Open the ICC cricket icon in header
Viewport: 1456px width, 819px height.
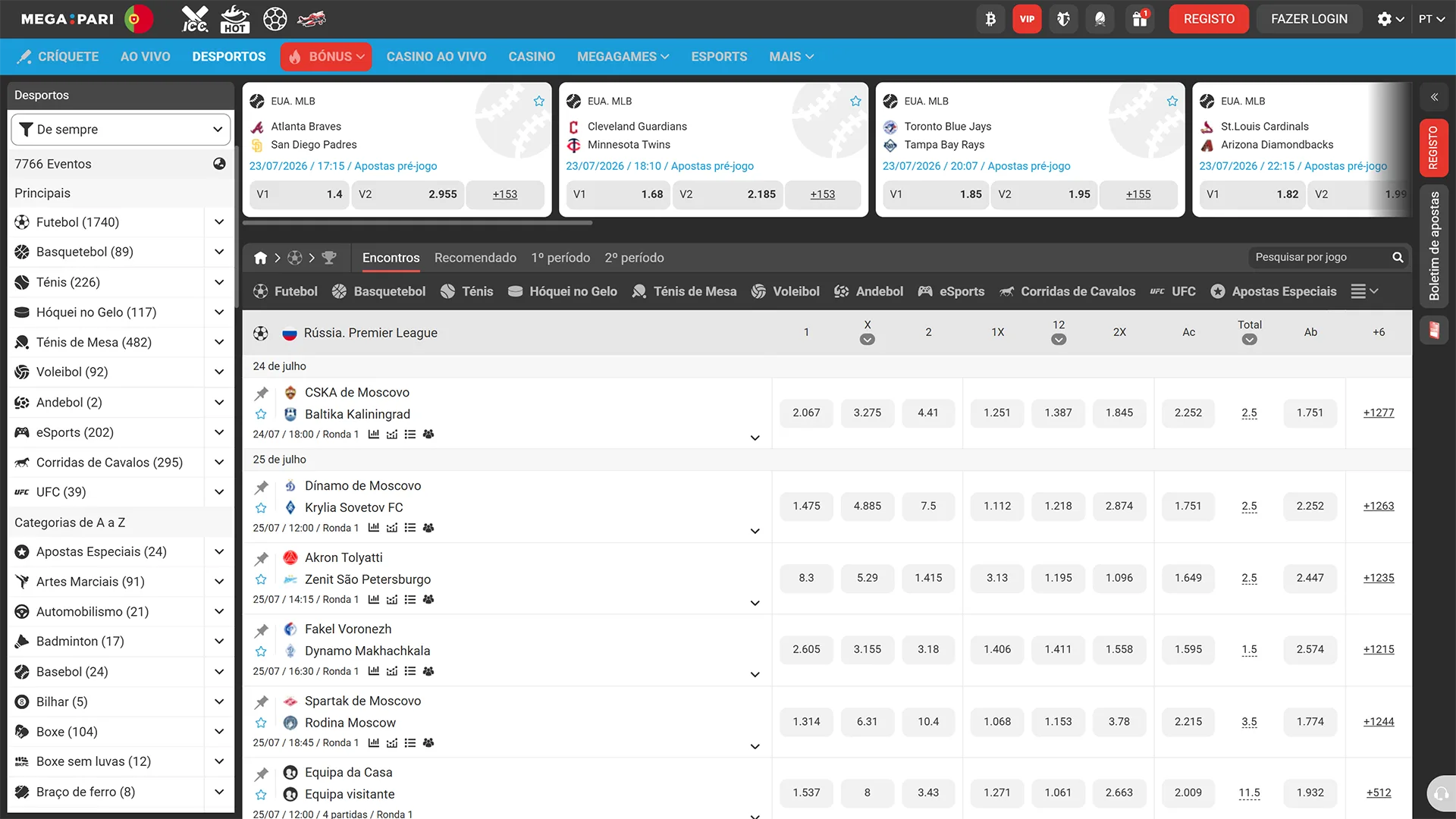point(195,19)
